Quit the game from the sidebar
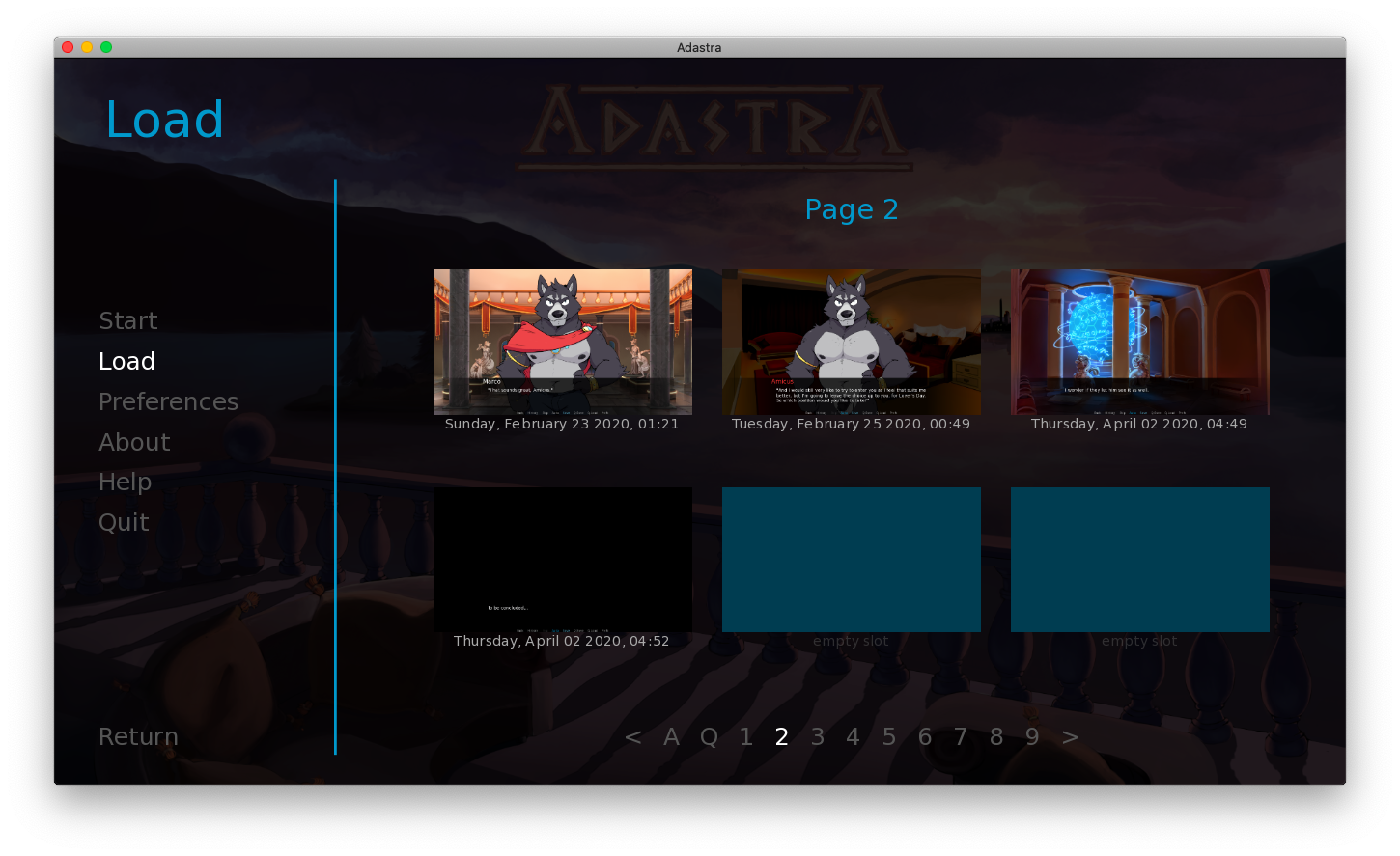1400x856 pixels. pos(124,522)
